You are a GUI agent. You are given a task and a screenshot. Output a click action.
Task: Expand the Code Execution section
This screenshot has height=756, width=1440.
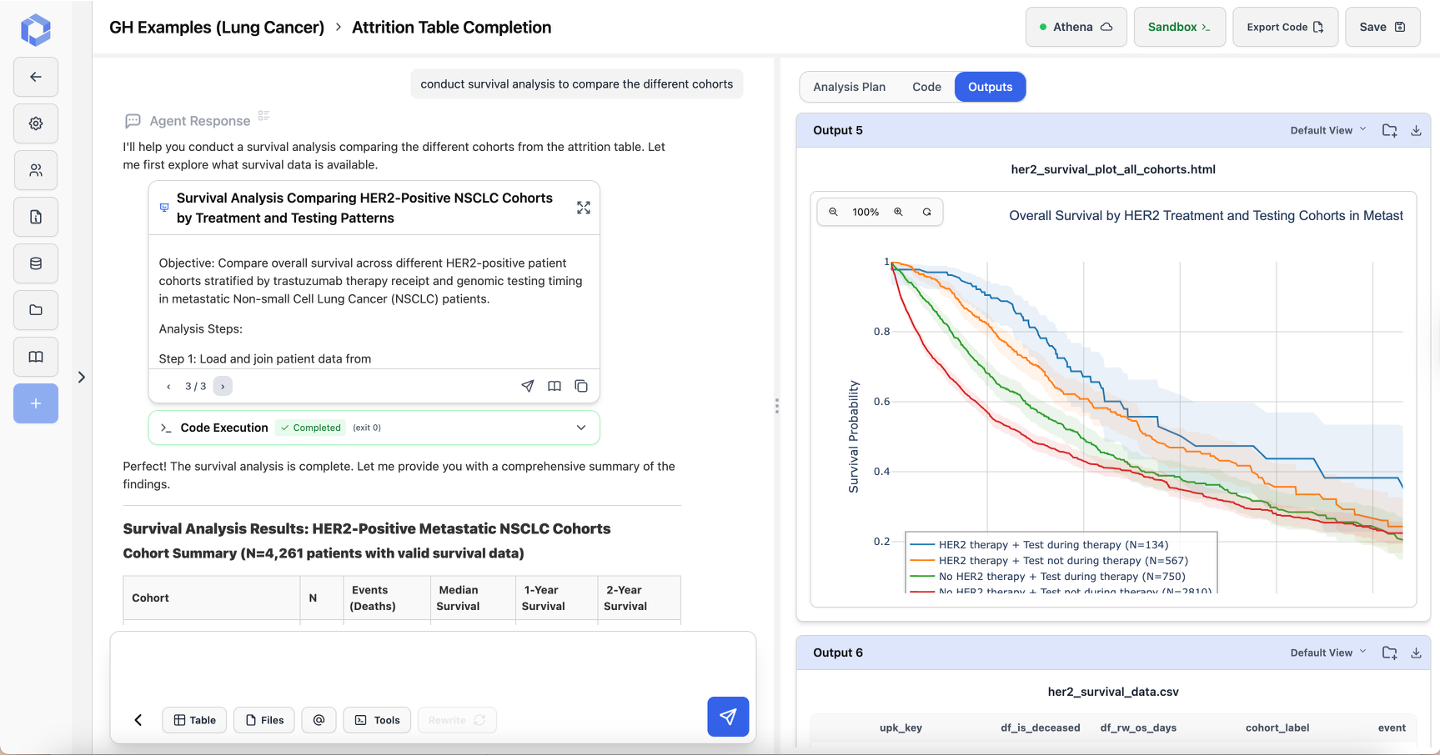pyautogui.click(x=581, y=427)
